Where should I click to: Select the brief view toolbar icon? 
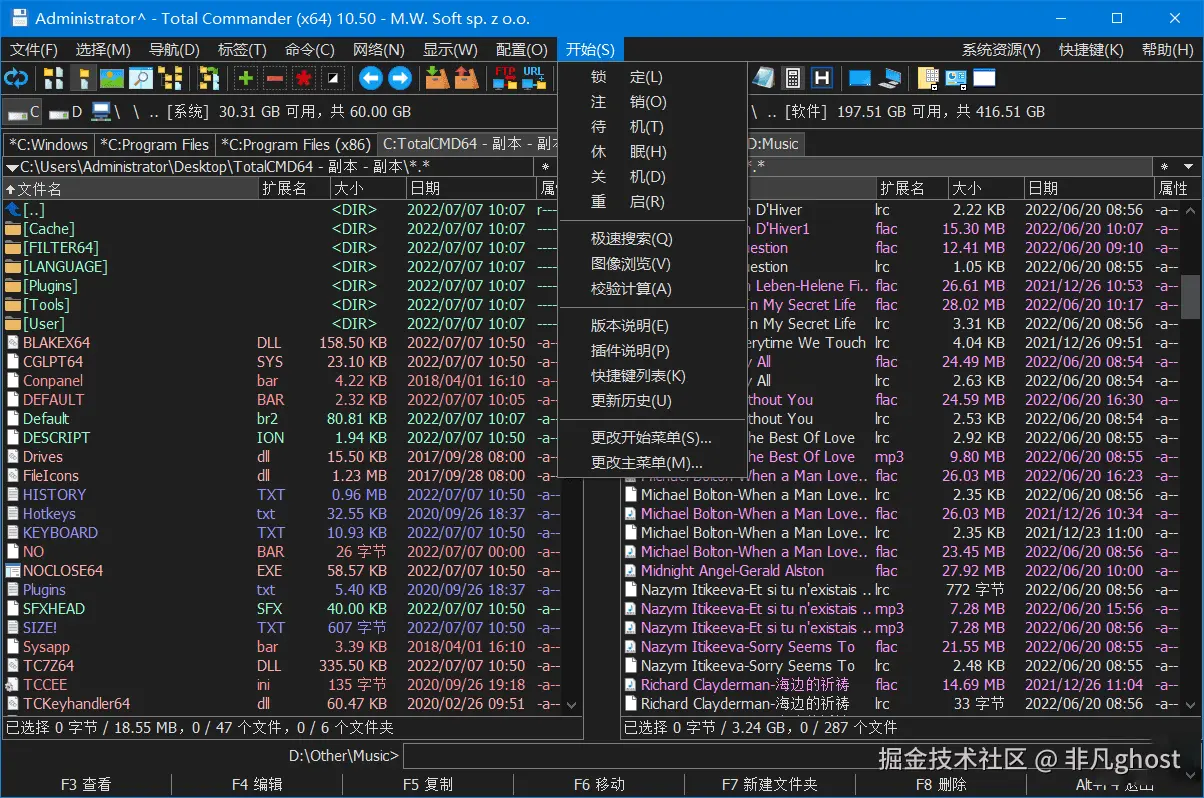click(54, 78)
